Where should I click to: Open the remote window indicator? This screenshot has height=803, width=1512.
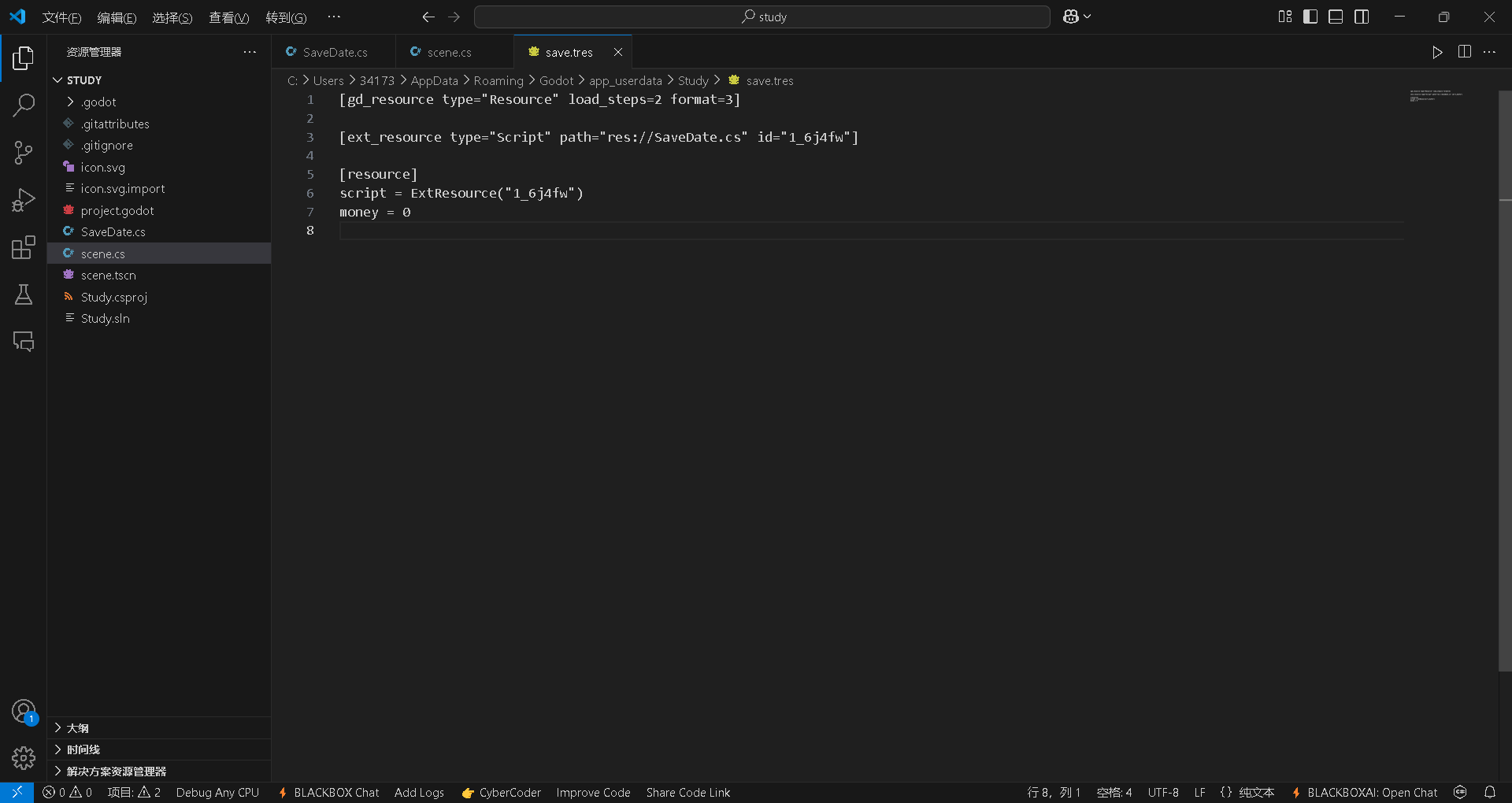coord(17,792)
